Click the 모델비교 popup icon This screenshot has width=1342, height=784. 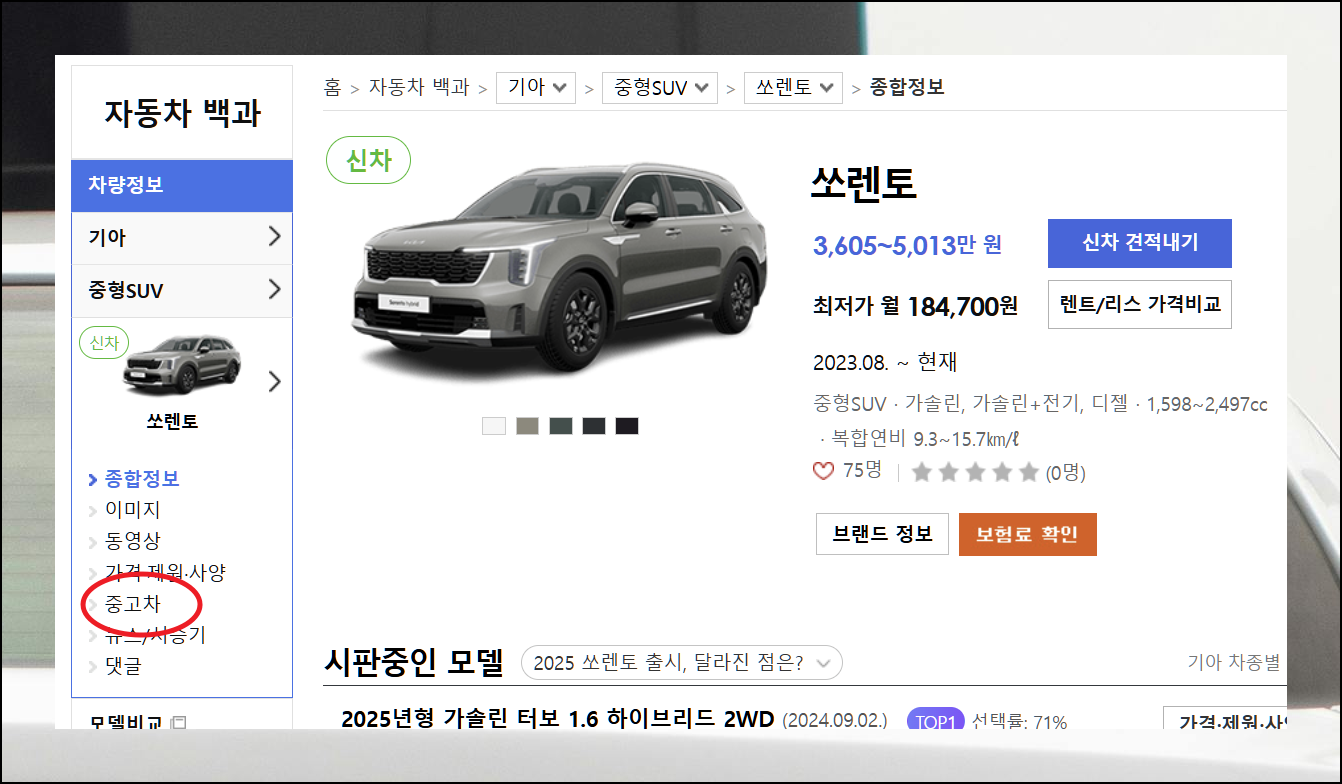(x=178, y=722)
